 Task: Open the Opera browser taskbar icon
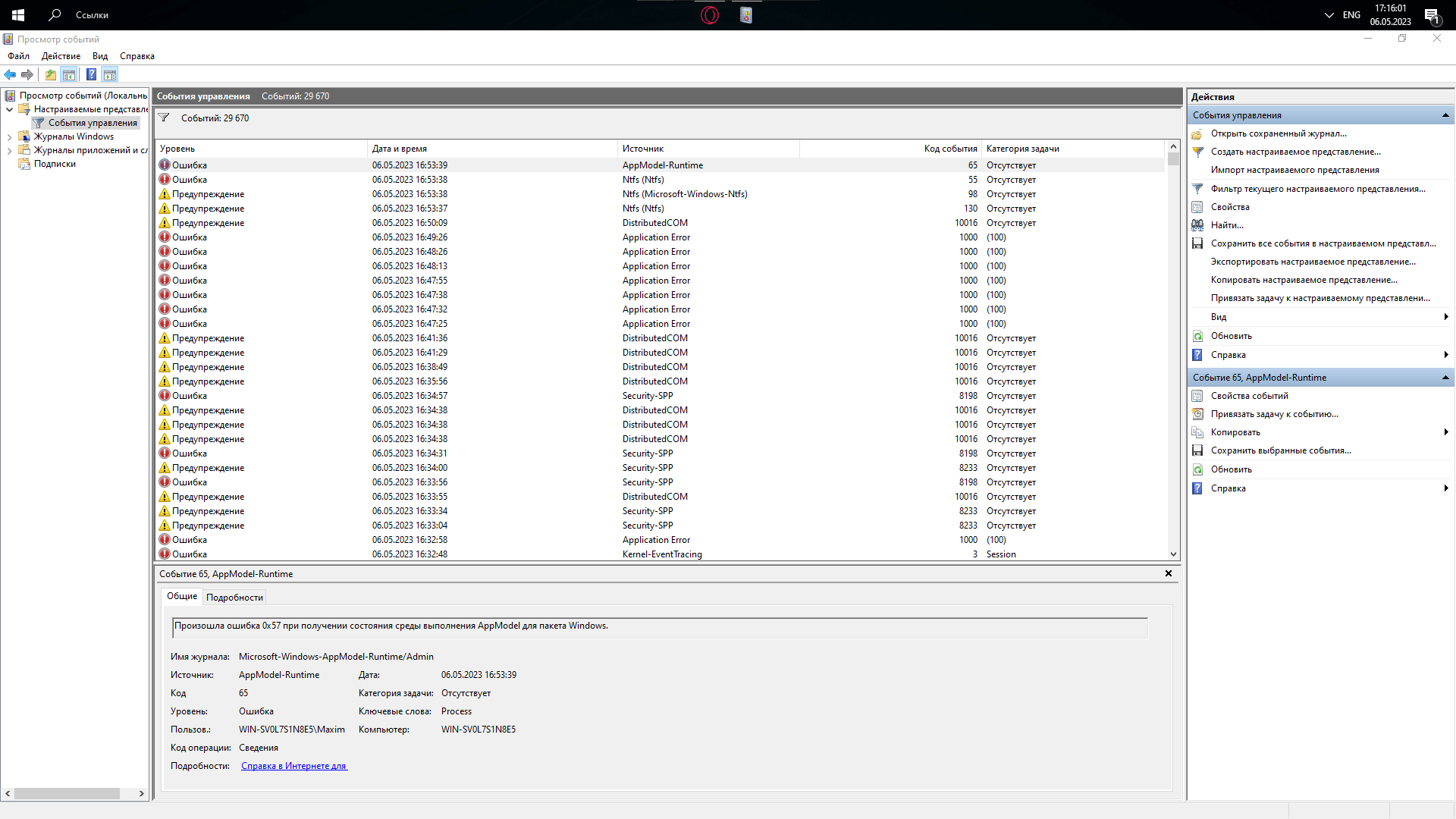click(x=710, y=14)
